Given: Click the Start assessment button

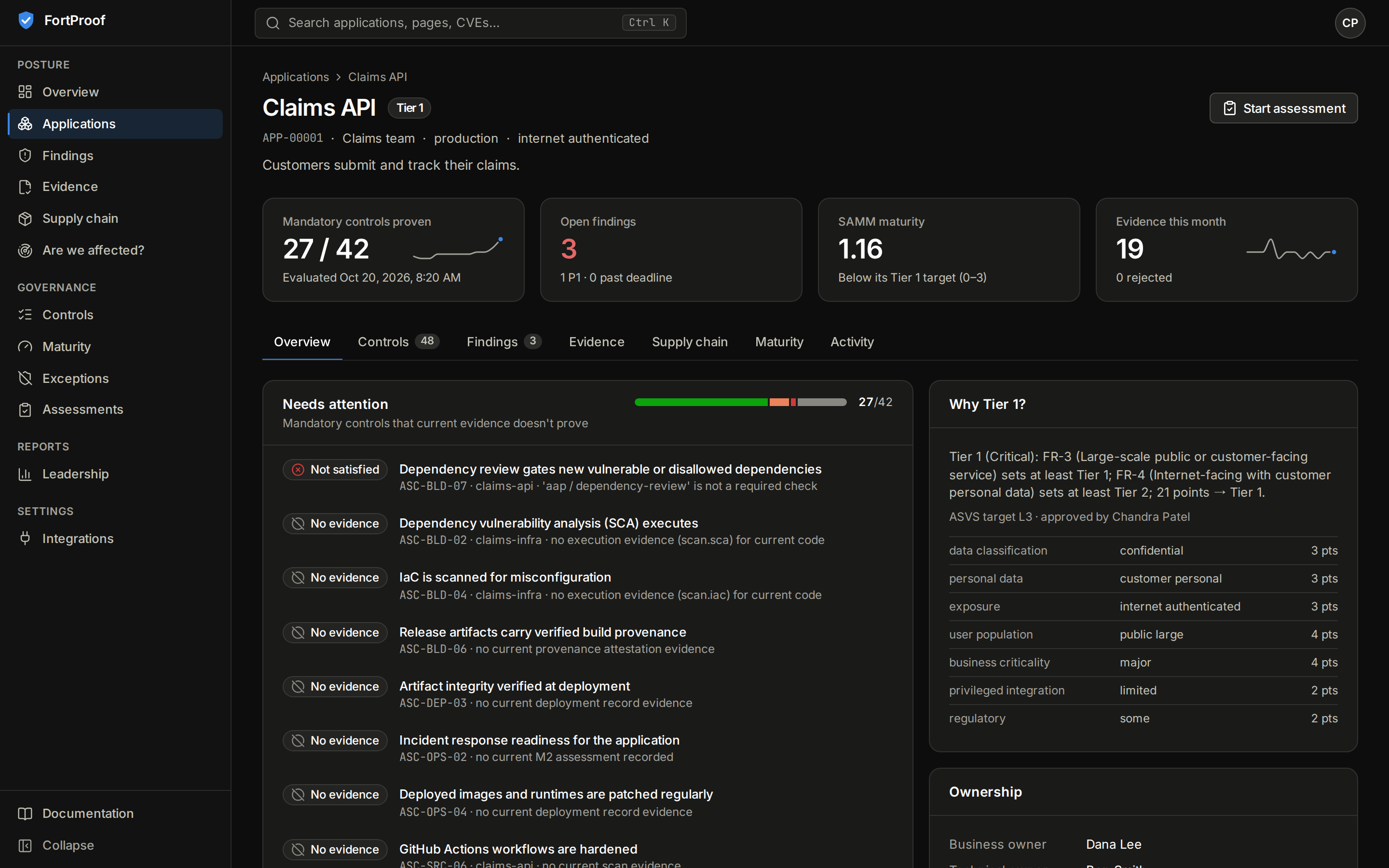Looking at the screenshot, I should pyautogui.click(x=1283, y=108).
